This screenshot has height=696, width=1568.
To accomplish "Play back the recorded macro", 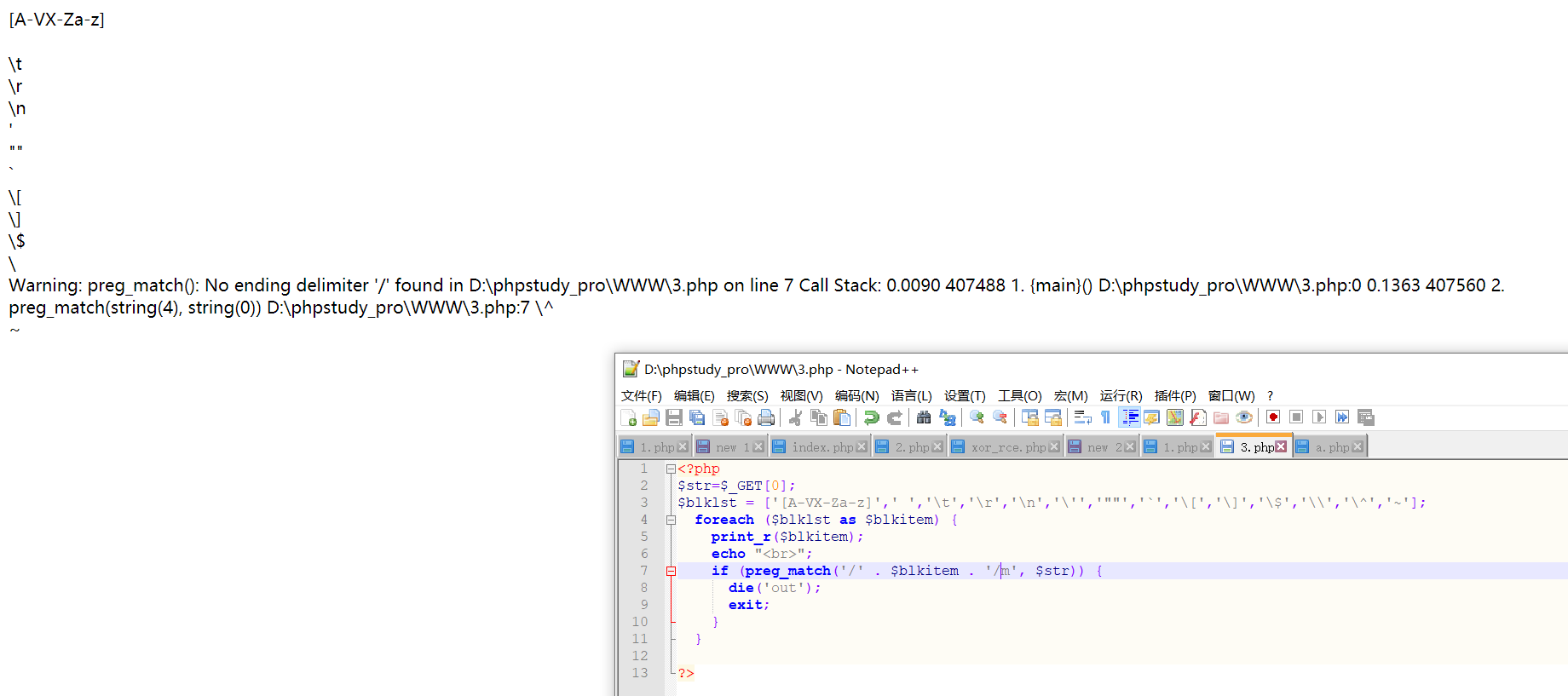I will point(1319,417).
